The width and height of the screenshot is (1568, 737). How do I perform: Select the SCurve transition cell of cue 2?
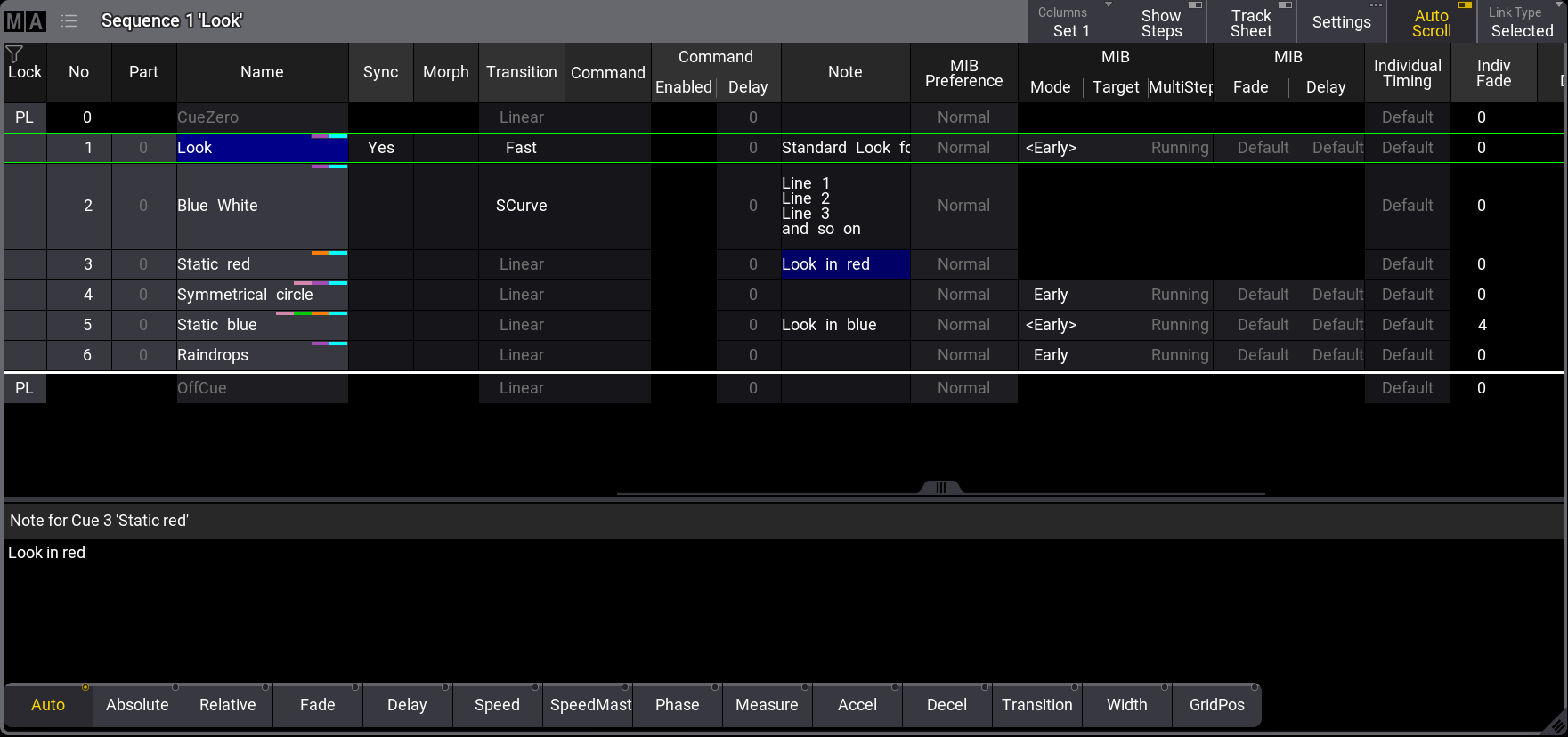[521, 206]
